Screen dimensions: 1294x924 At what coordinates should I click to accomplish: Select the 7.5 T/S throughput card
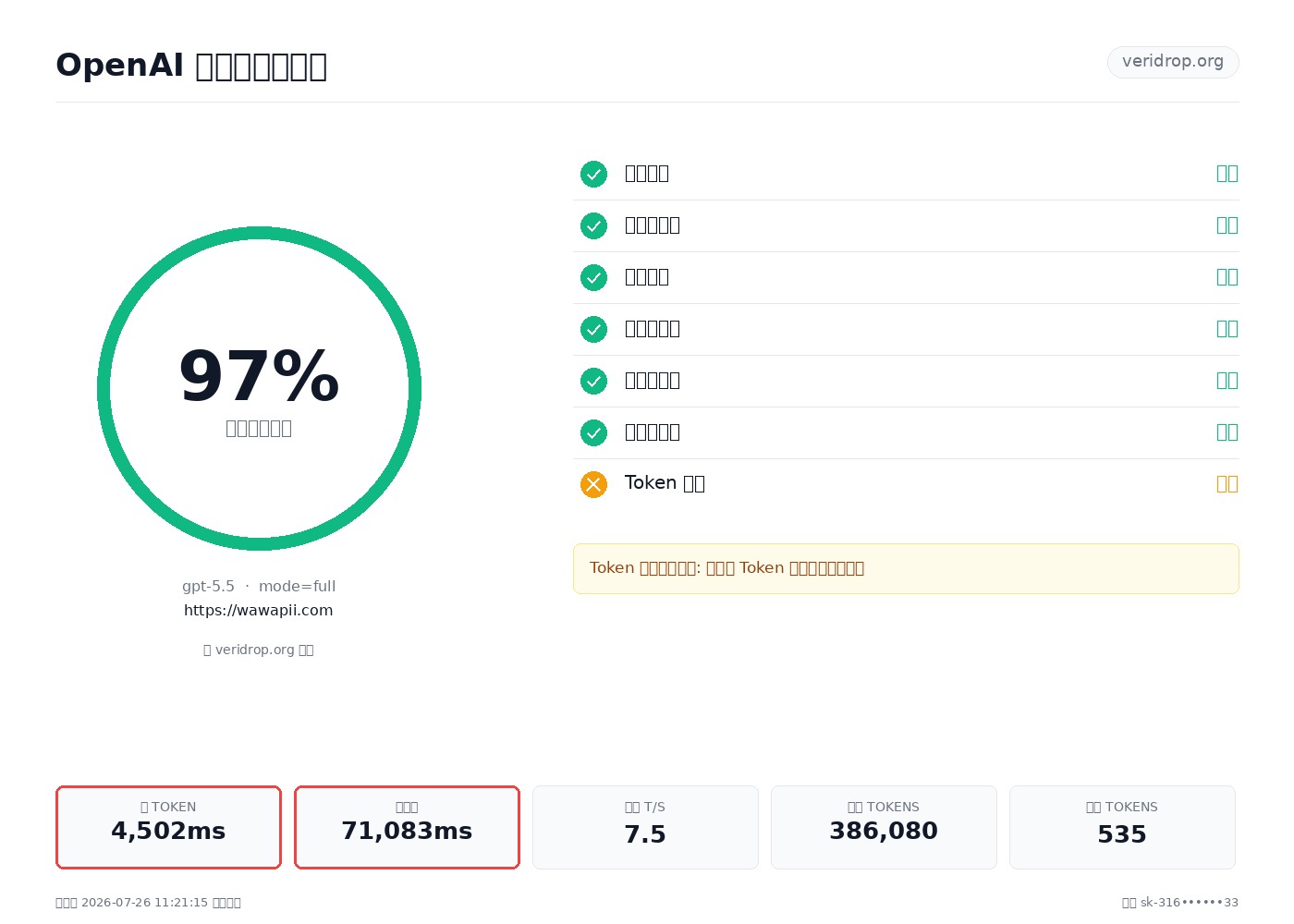[x=645, y=828]
